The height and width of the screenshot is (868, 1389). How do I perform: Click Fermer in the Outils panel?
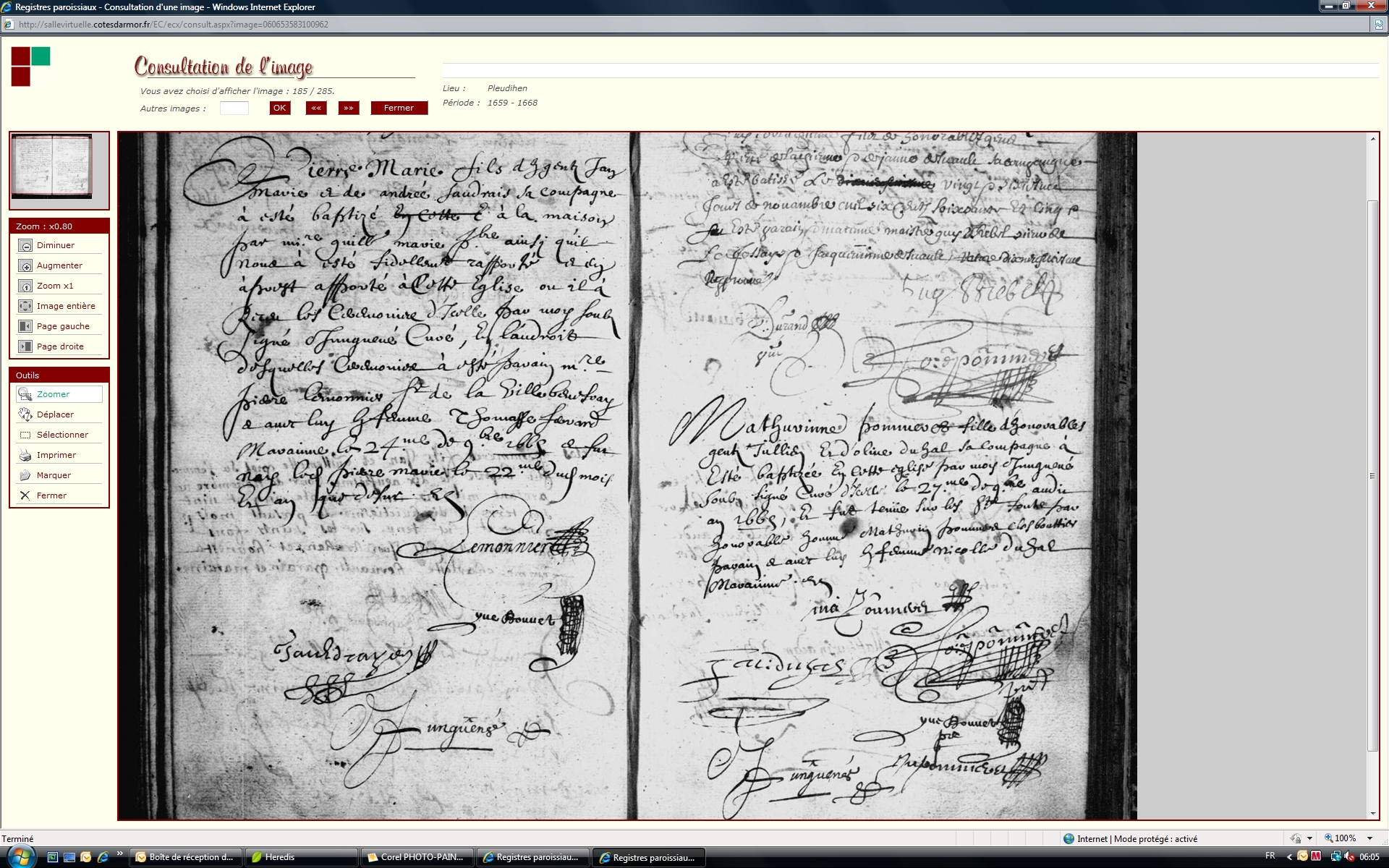pyautogui.click(x=25, y=495)
